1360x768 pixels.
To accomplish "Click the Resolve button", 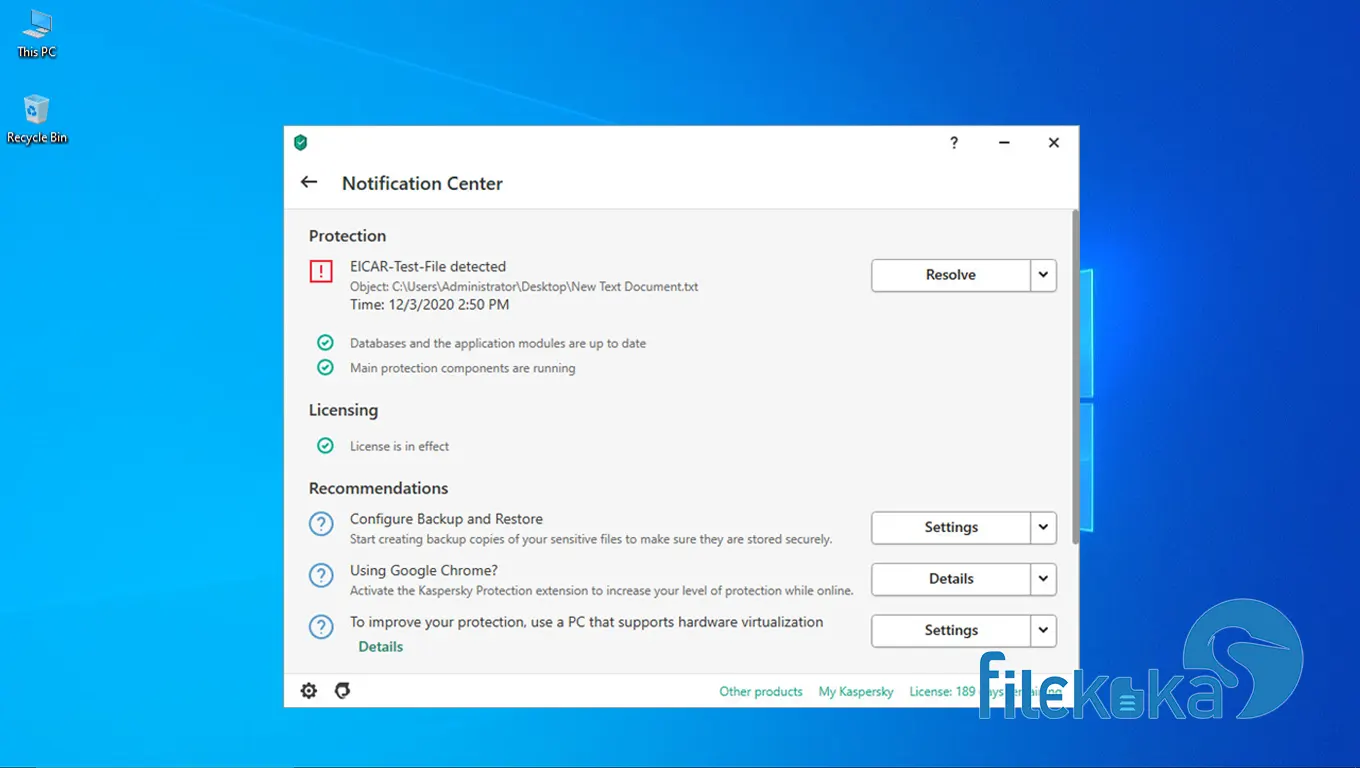I will (951, 275).
